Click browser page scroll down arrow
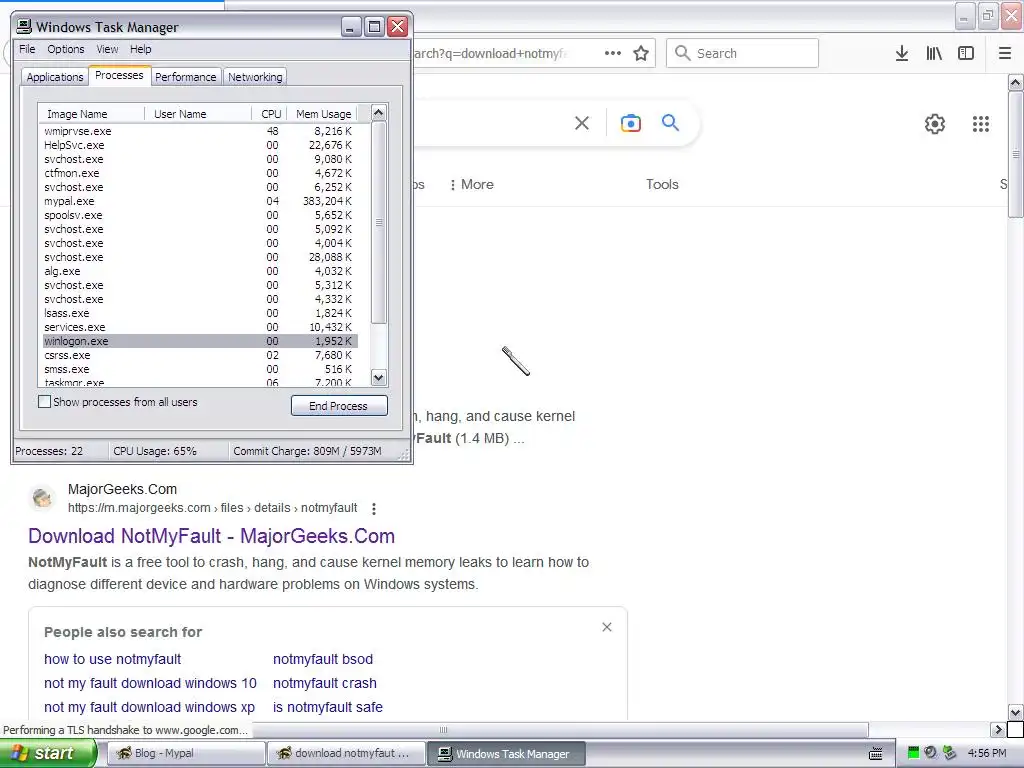 1016,712
